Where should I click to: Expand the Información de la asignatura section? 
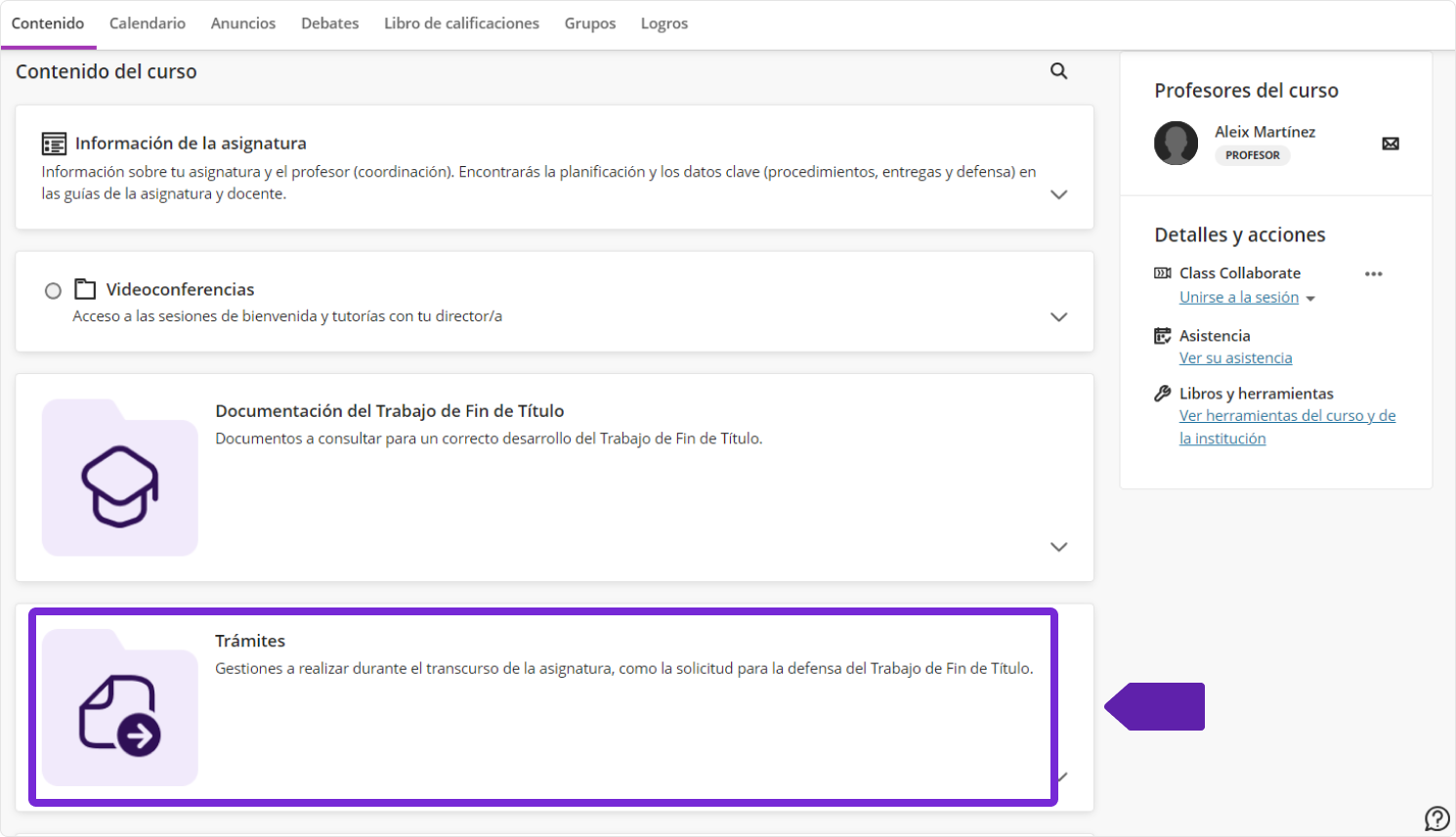1058,194
